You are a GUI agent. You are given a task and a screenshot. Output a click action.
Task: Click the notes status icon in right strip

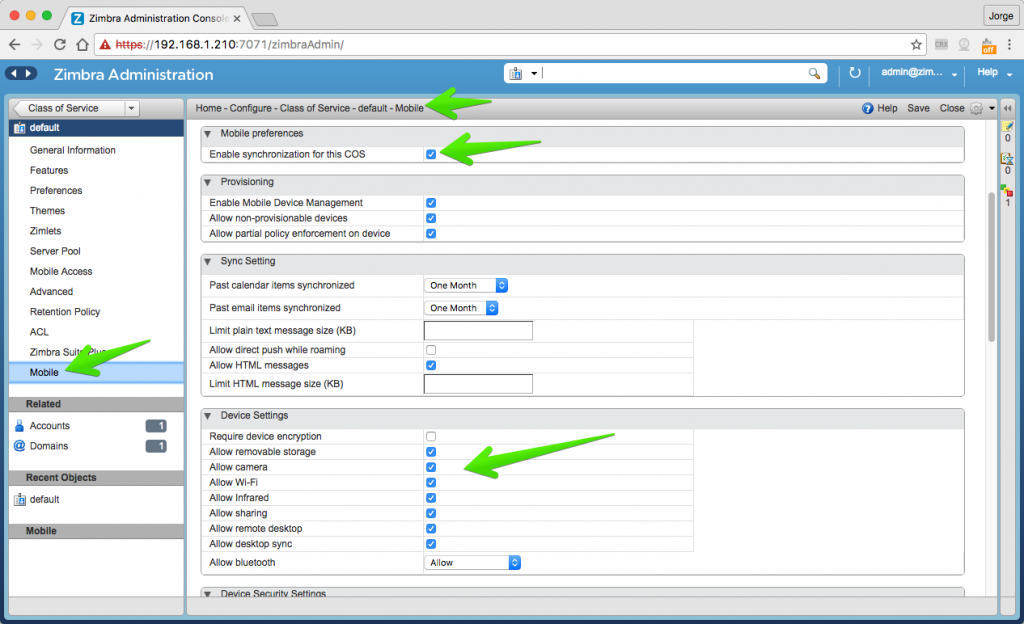[x=1007, y=126]
